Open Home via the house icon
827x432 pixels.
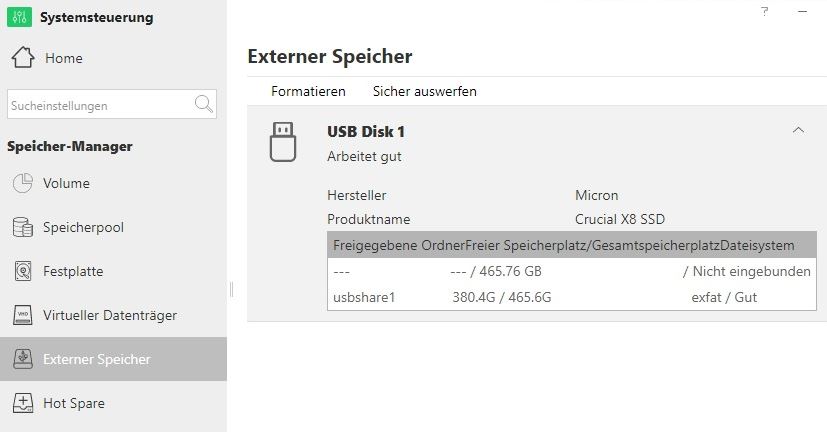coord(23,57)
